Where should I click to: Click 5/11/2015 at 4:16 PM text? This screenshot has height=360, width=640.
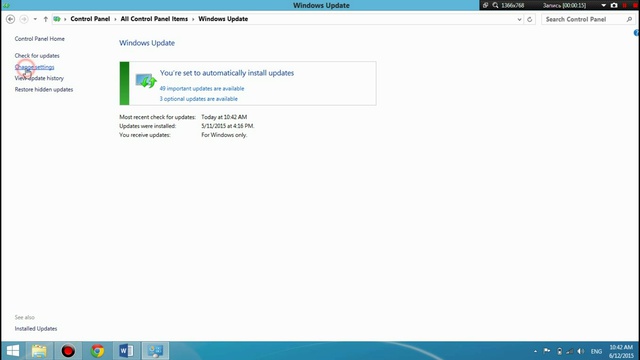pos(227,126)
